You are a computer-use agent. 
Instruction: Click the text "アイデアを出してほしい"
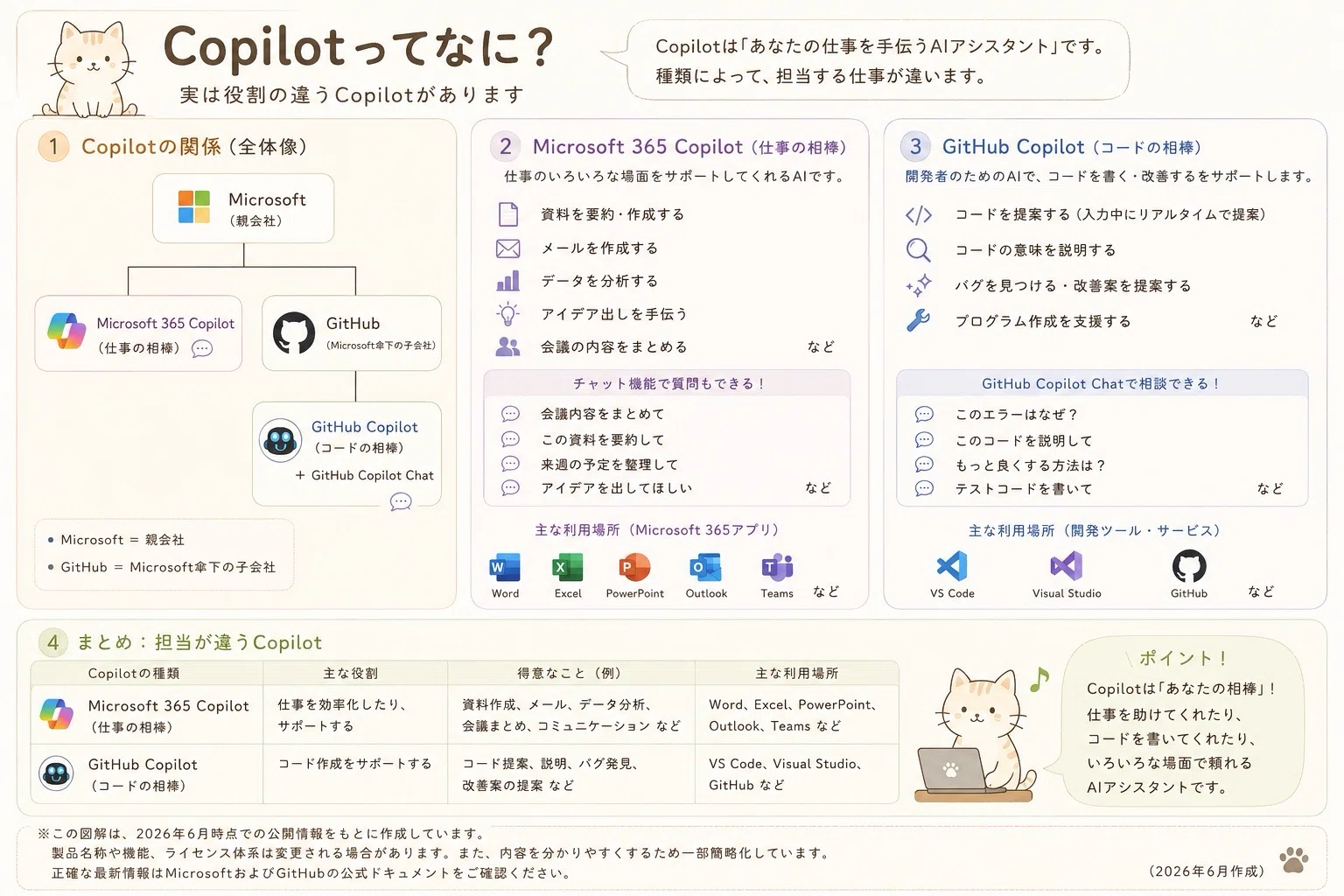click(x=616, y=488)
